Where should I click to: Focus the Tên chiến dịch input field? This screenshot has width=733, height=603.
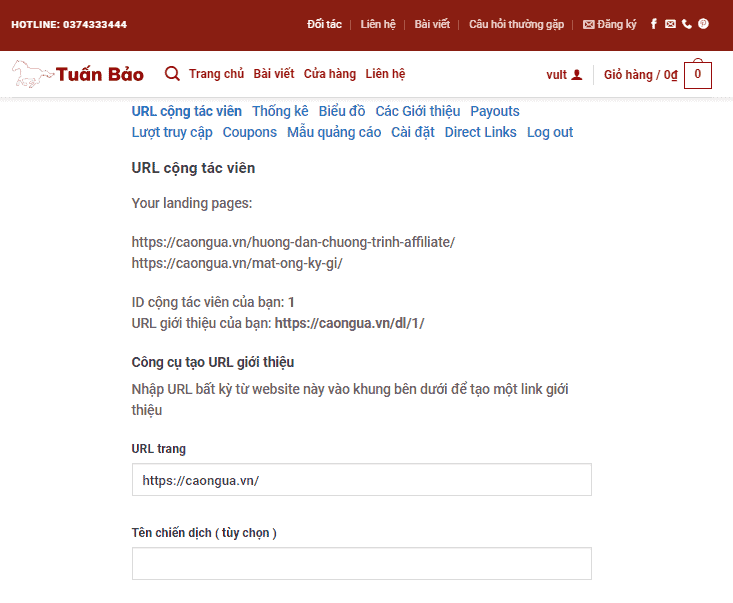(x=361, y=563)
